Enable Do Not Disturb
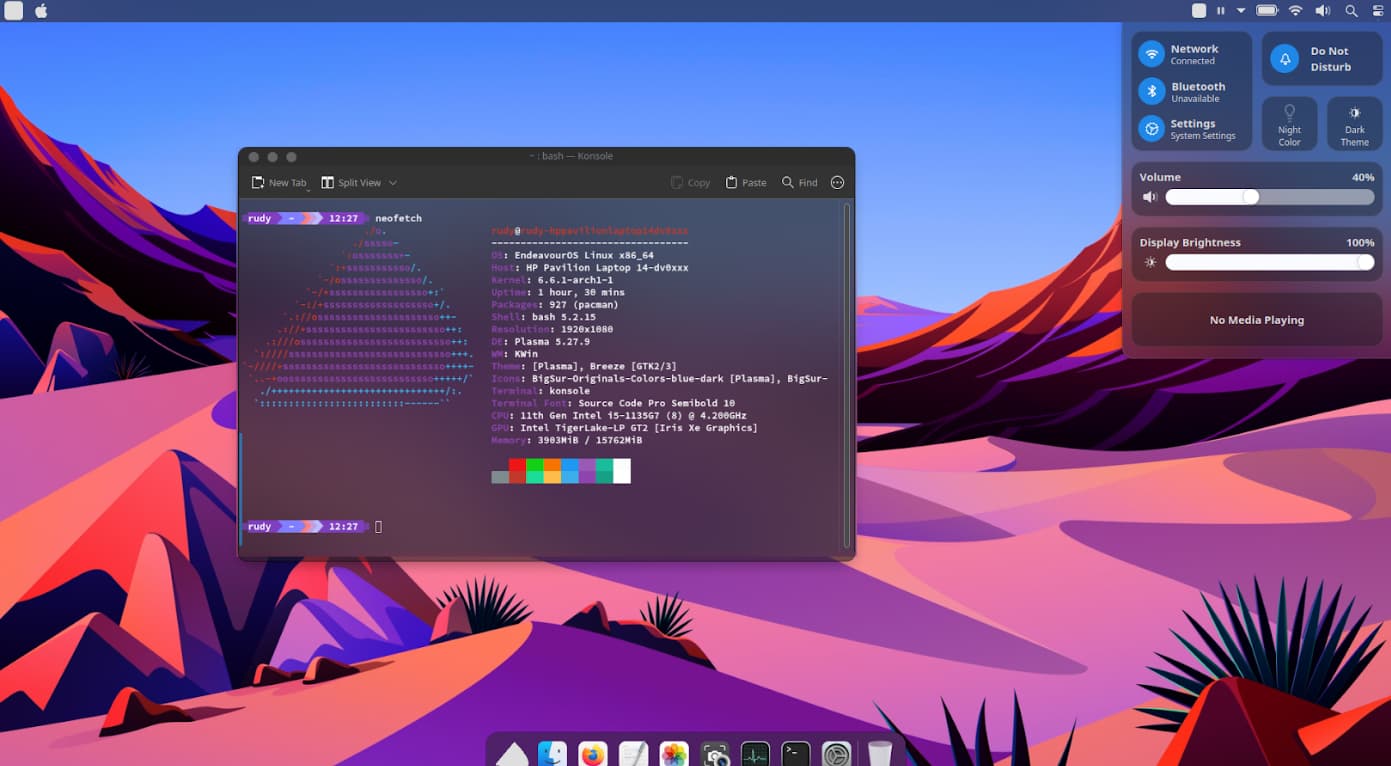1391x766 pixels. 1285,59
